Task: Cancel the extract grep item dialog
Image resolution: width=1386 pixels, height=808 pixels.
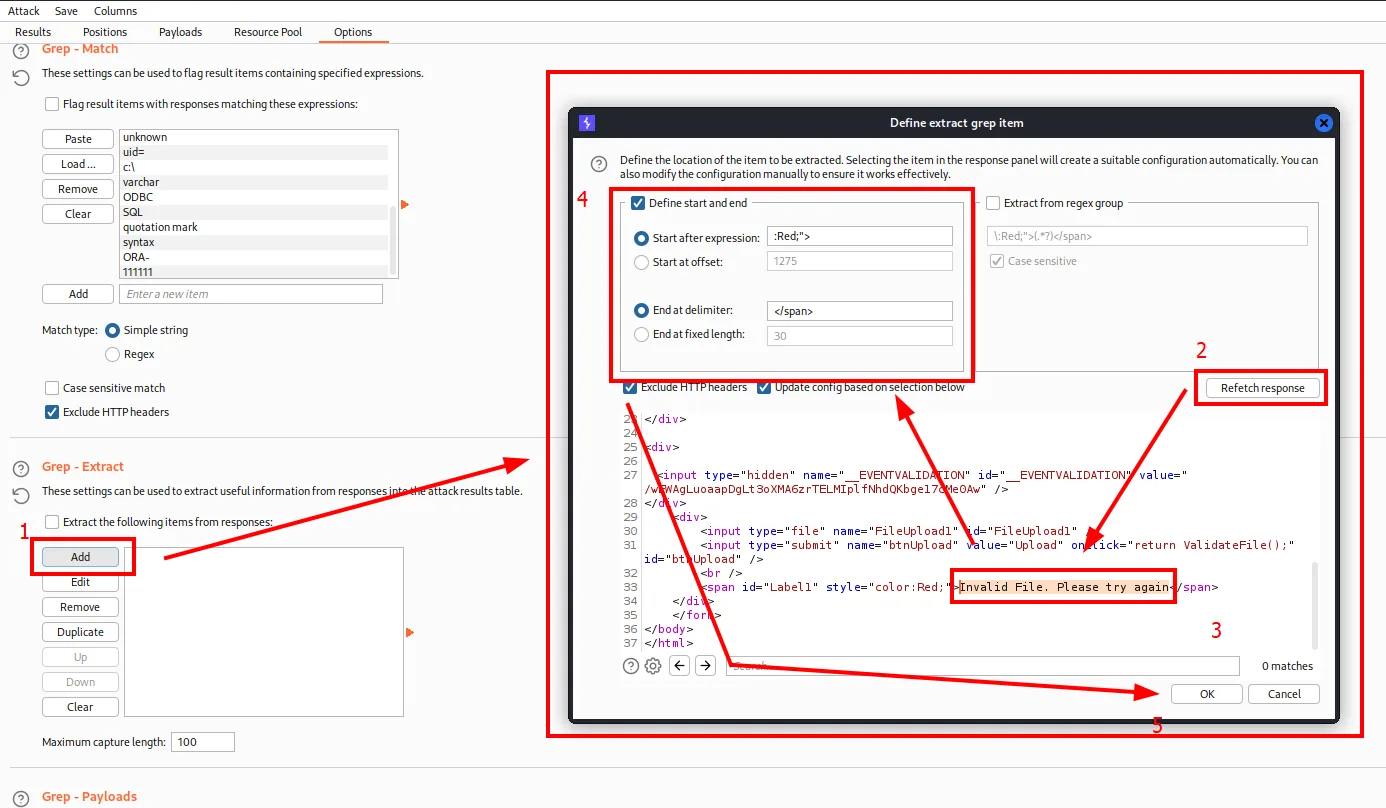Action: [1284, 694]
